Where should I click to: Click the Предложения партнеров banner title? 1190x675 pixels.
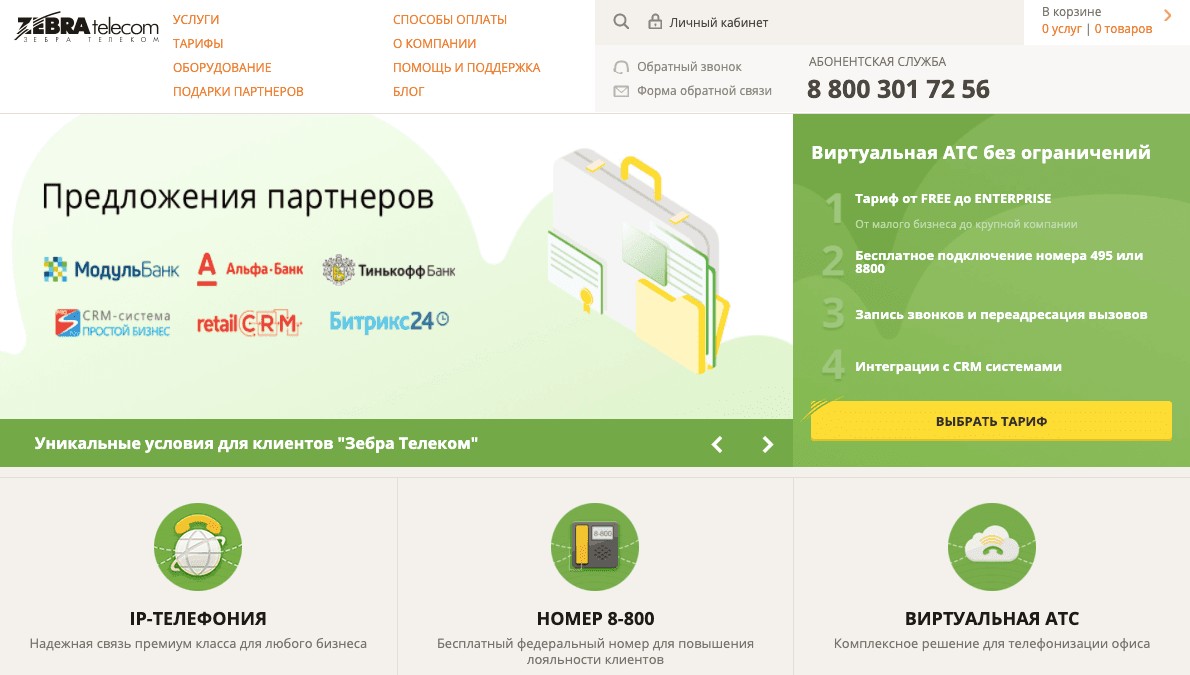[238, 197]
